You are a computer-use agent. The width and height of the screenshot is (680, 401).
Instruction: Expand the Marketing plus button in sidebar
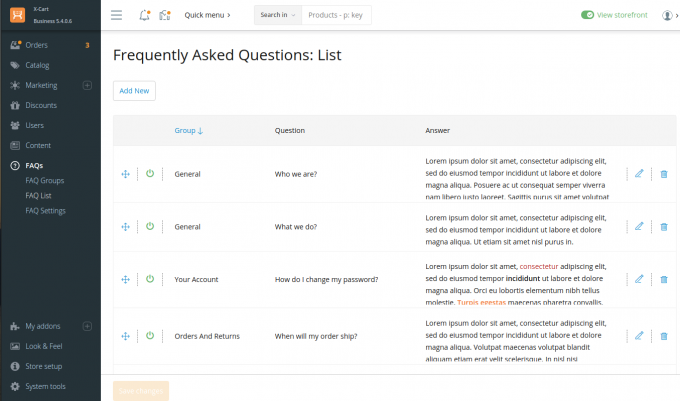tap(87, 85)
